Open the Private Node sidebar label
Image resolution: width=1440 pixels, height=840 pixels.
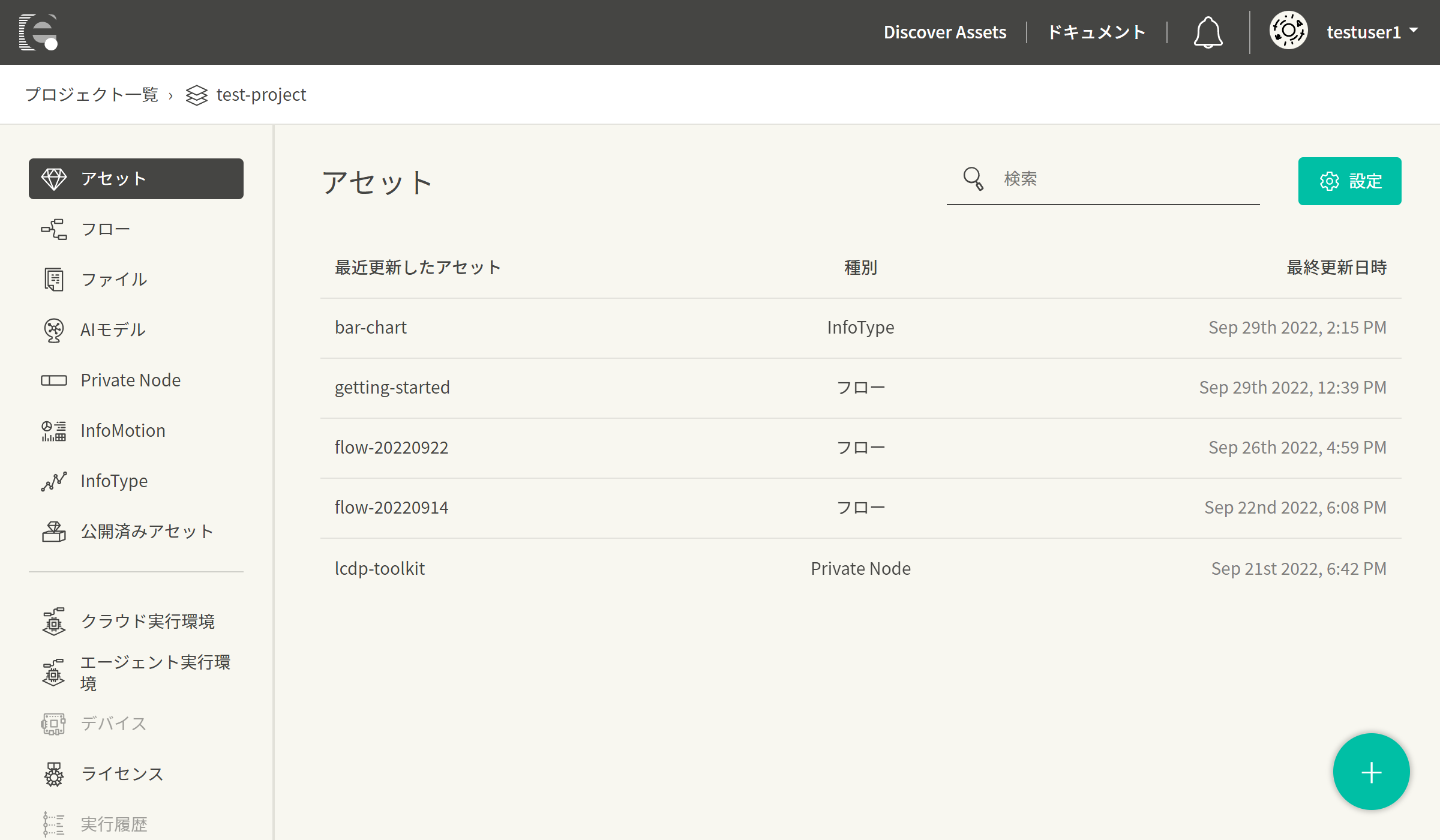[x=131, y=380]
